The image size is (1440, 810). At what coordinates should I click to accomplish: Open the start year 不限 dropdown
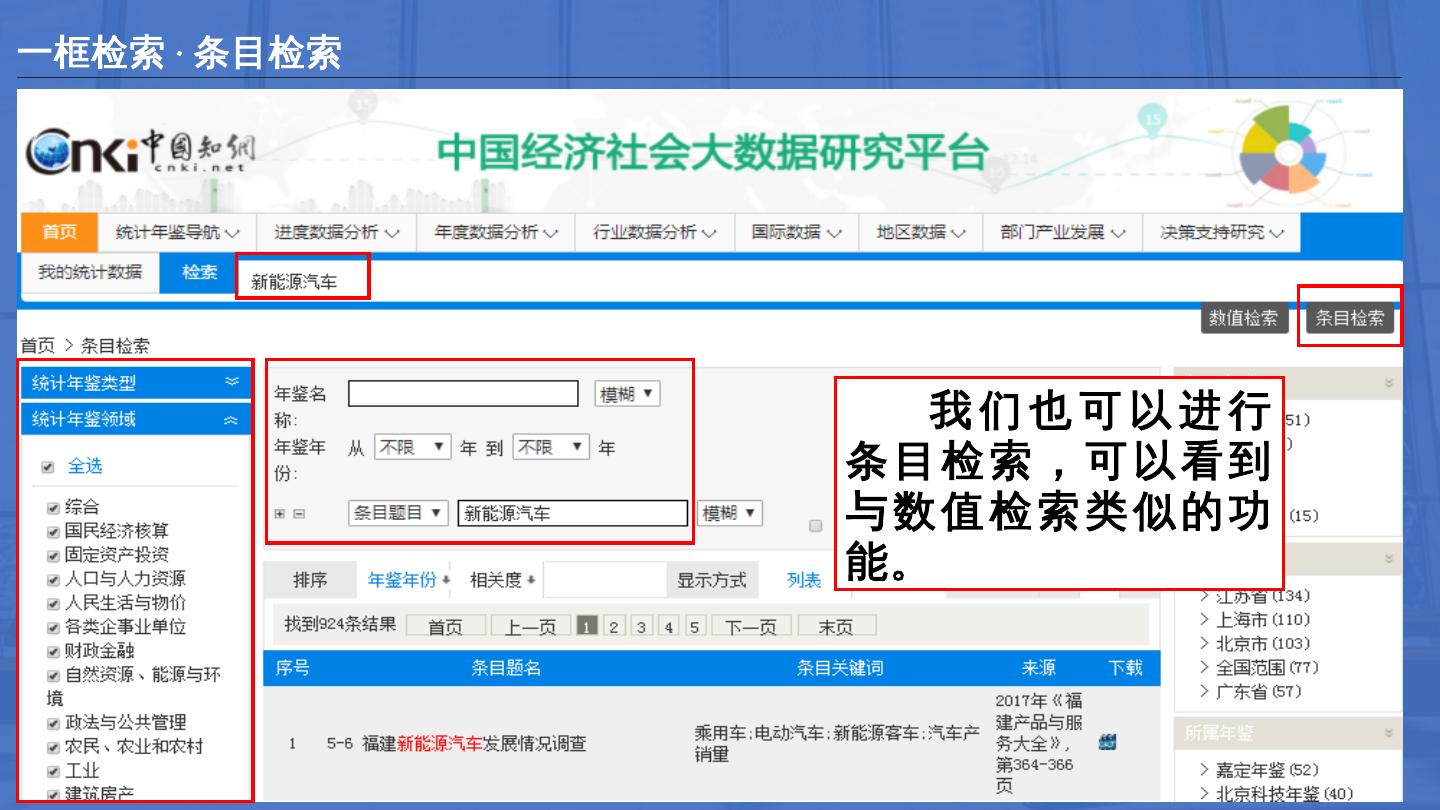coord(413,448)
